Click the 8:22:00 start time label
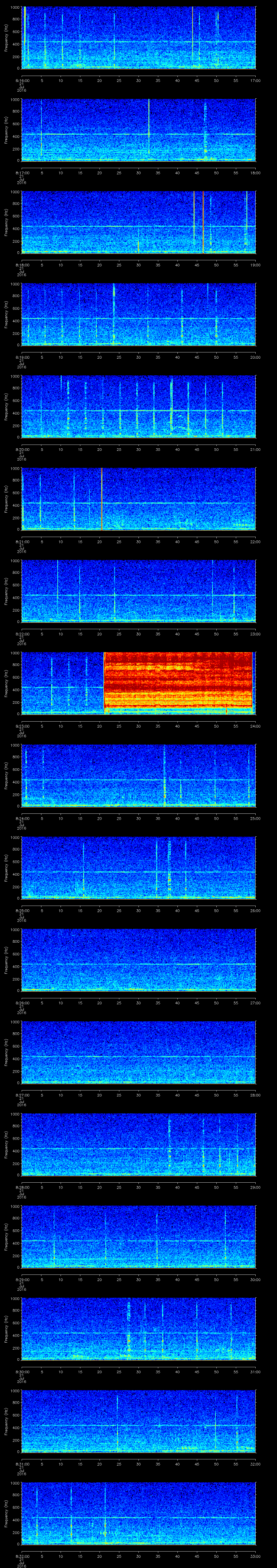Screen dimensions: 277x1568 [x=22, y=634]
